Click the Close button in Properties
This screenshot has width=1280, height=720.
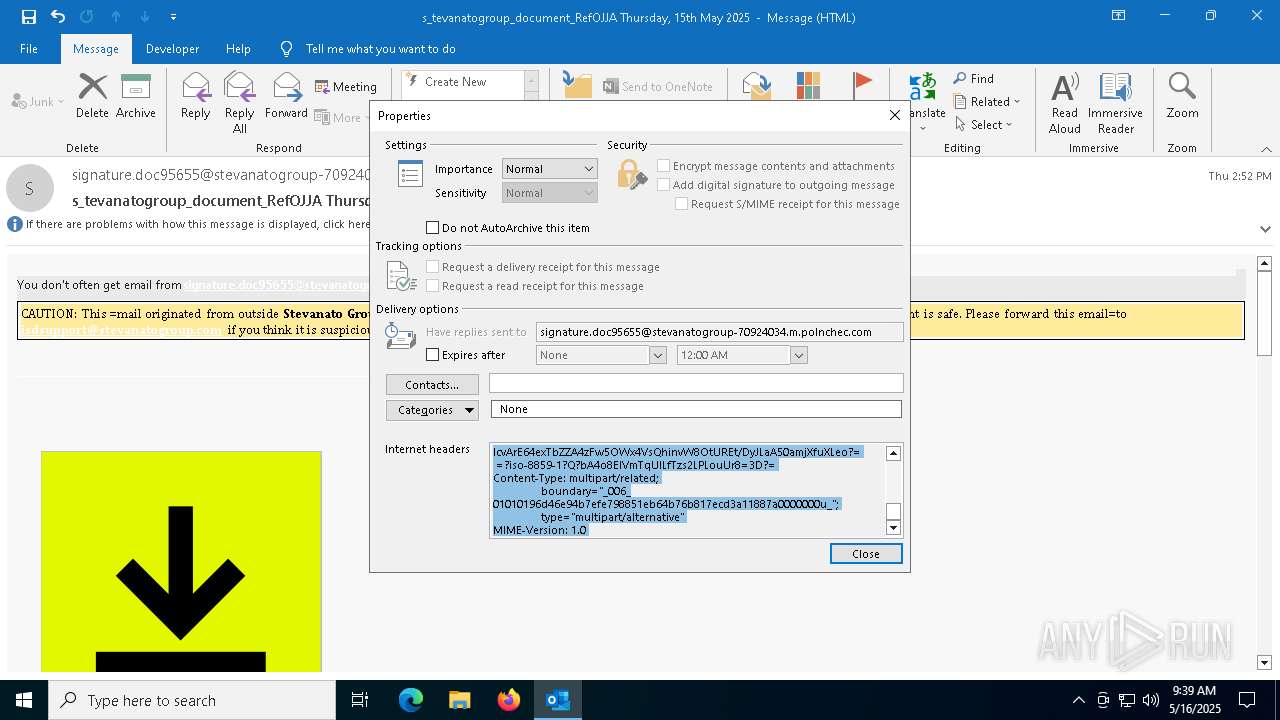click(866, 554)
